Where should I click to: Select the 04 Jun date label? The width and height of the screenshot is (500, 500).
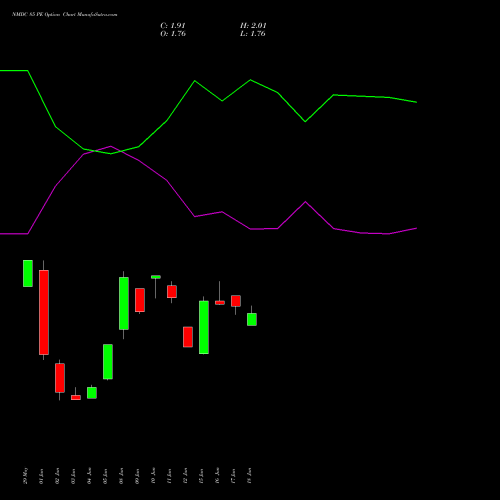pyautogui.click(x=90, y=476)
